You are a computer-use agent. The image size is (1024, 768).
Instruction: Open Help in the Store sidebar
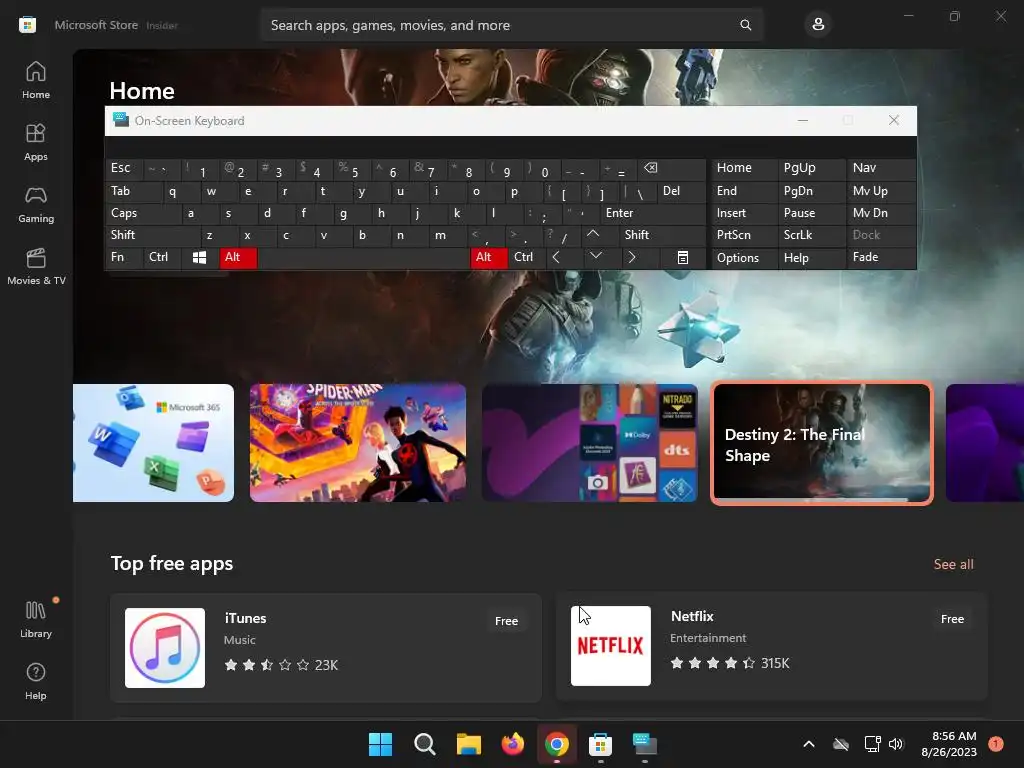point(35,681)
